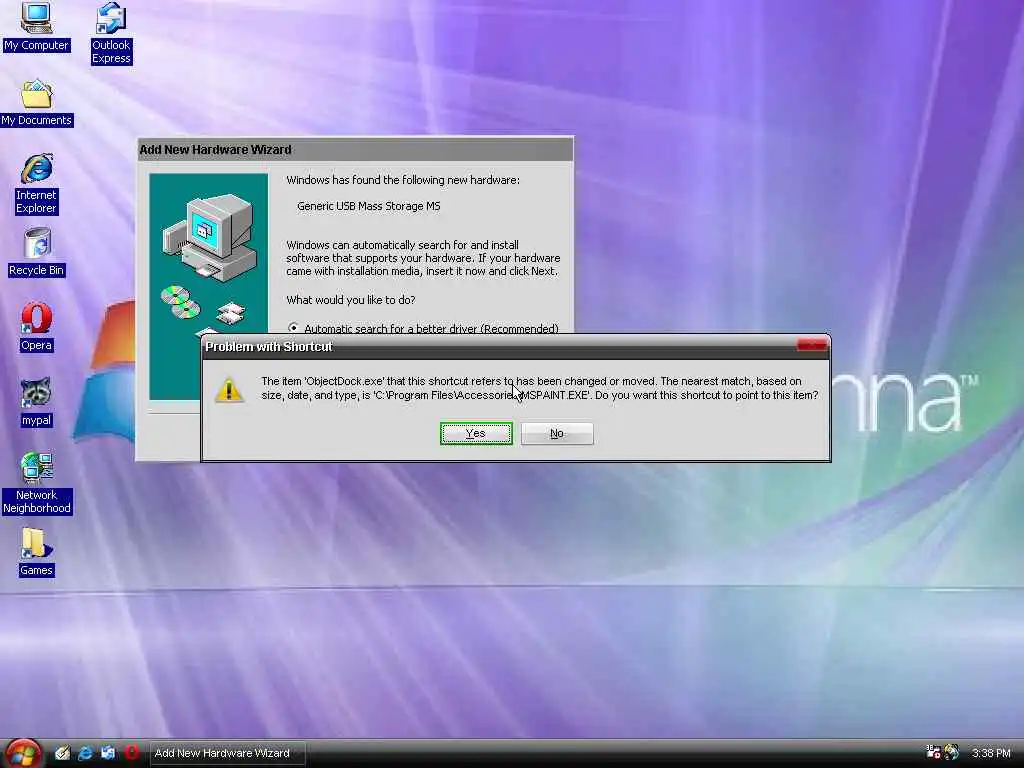
Task: Click the Show Desktop quick launch icon
Action: 63,753
